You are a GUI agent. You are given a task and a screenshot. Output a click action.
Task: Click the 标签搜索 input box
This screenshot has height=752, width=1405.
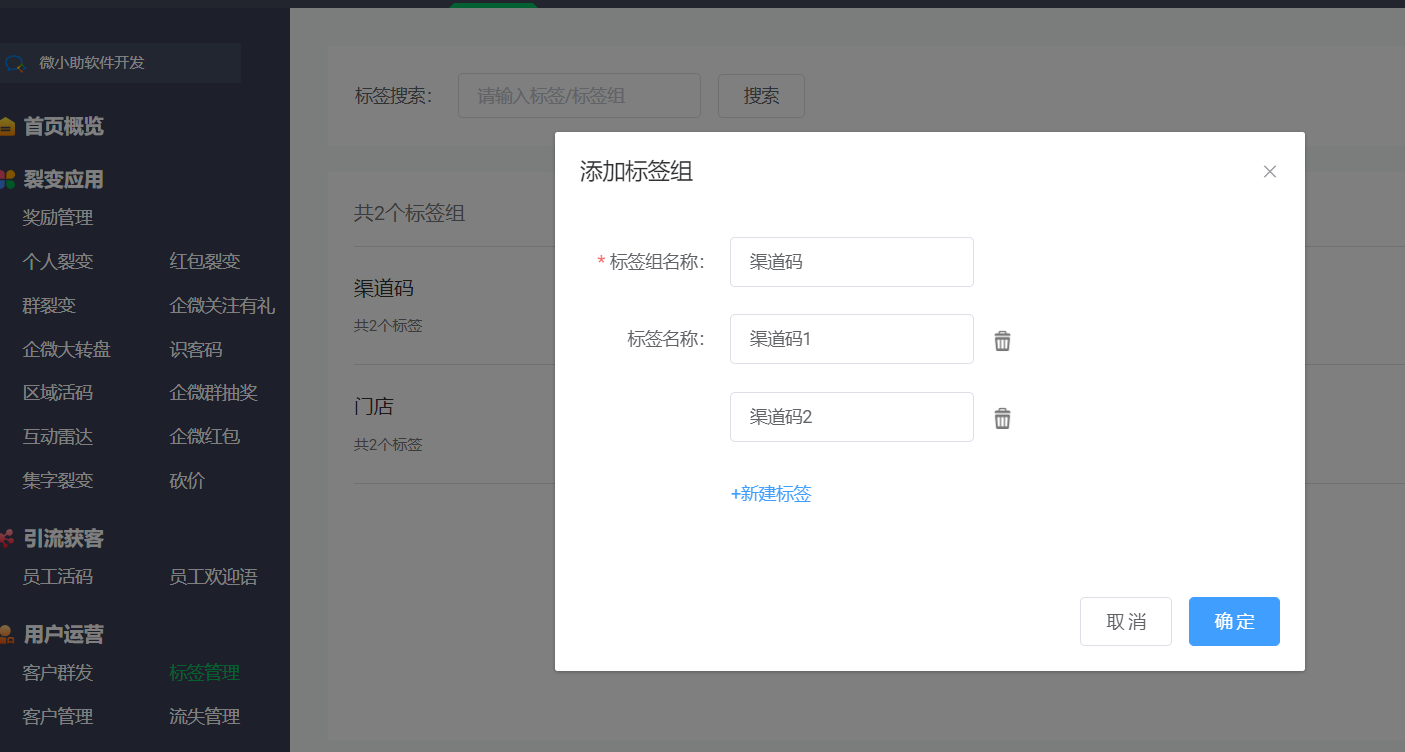click(x=579, y=96)
